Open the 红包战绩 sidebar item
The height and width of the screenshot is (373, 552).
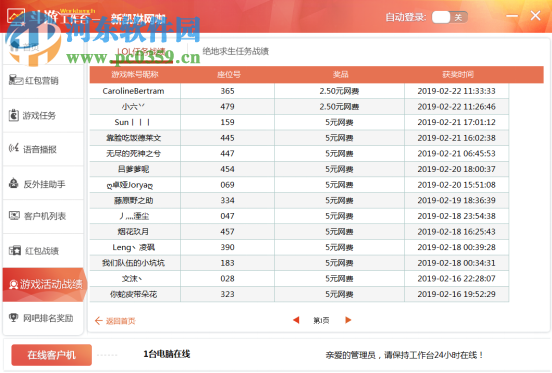pos(43,251)
